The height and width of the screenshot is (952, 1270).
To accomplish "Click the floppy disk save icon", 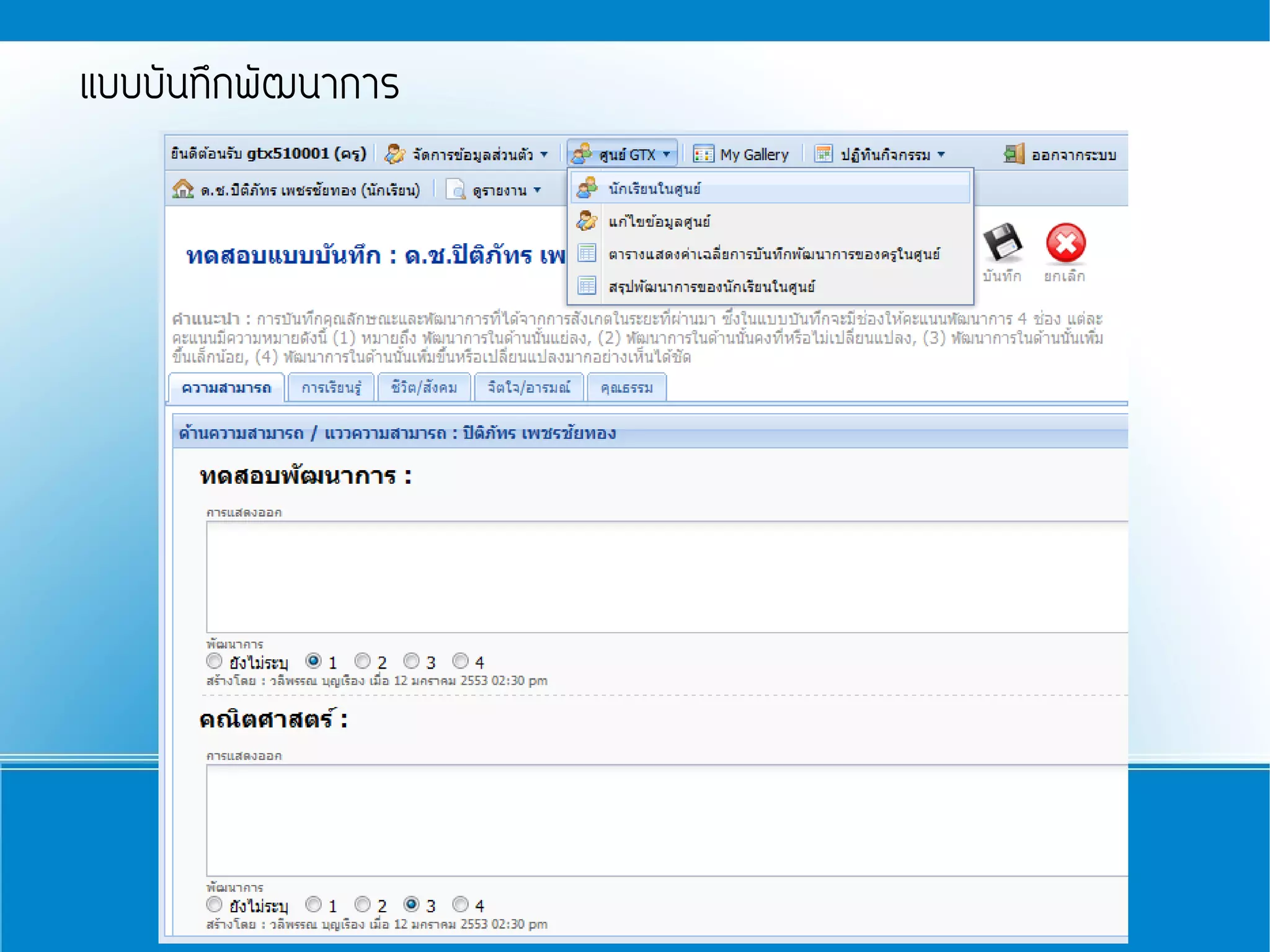I will 1002,242.
